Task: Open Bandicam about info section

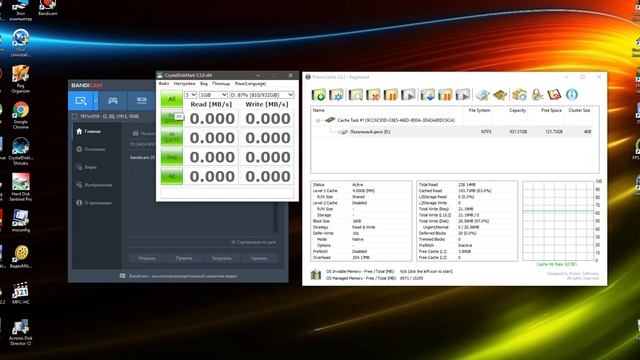Action: click(x=93, y=203)
